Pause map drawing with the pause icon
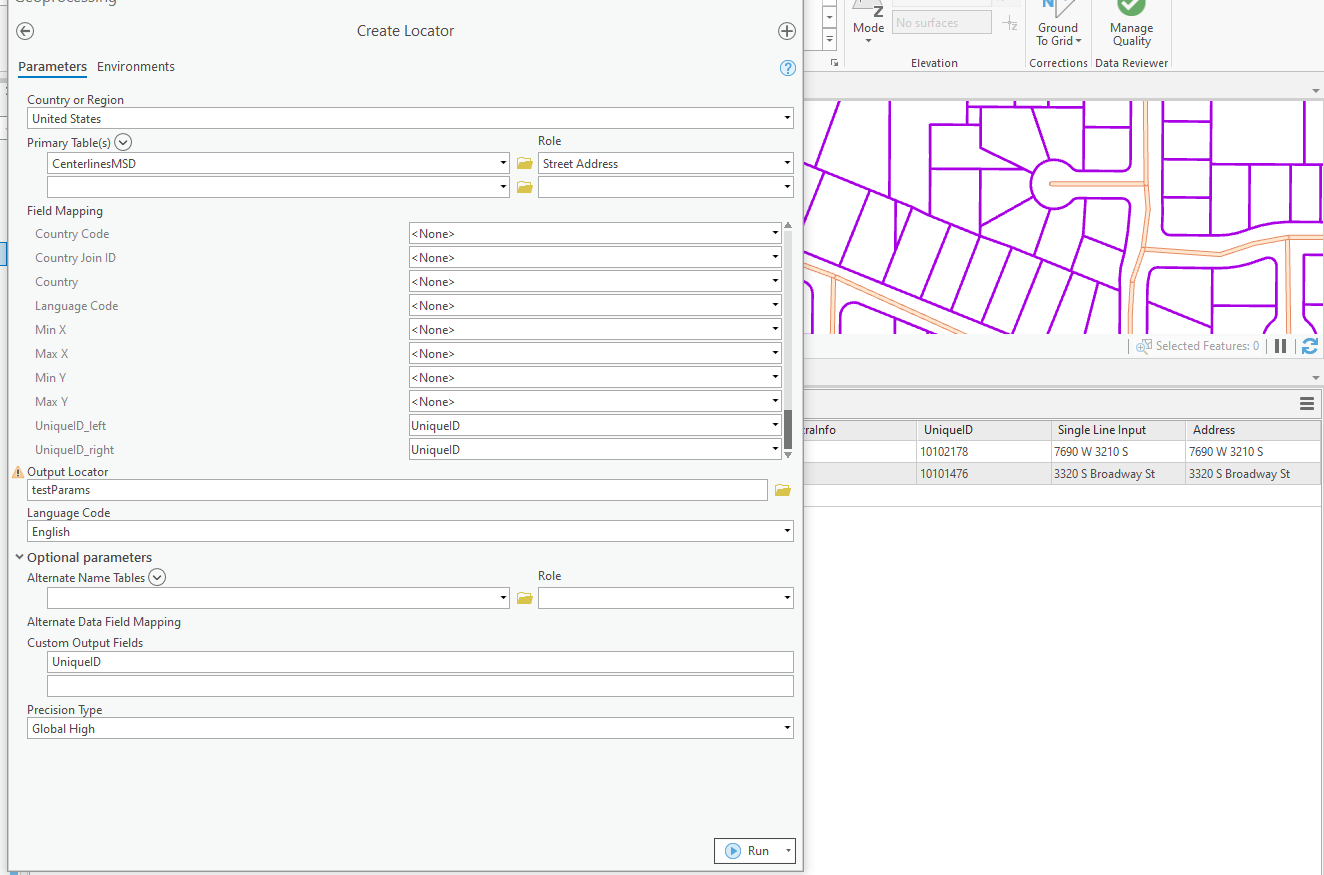 [x=1281, y=345]
